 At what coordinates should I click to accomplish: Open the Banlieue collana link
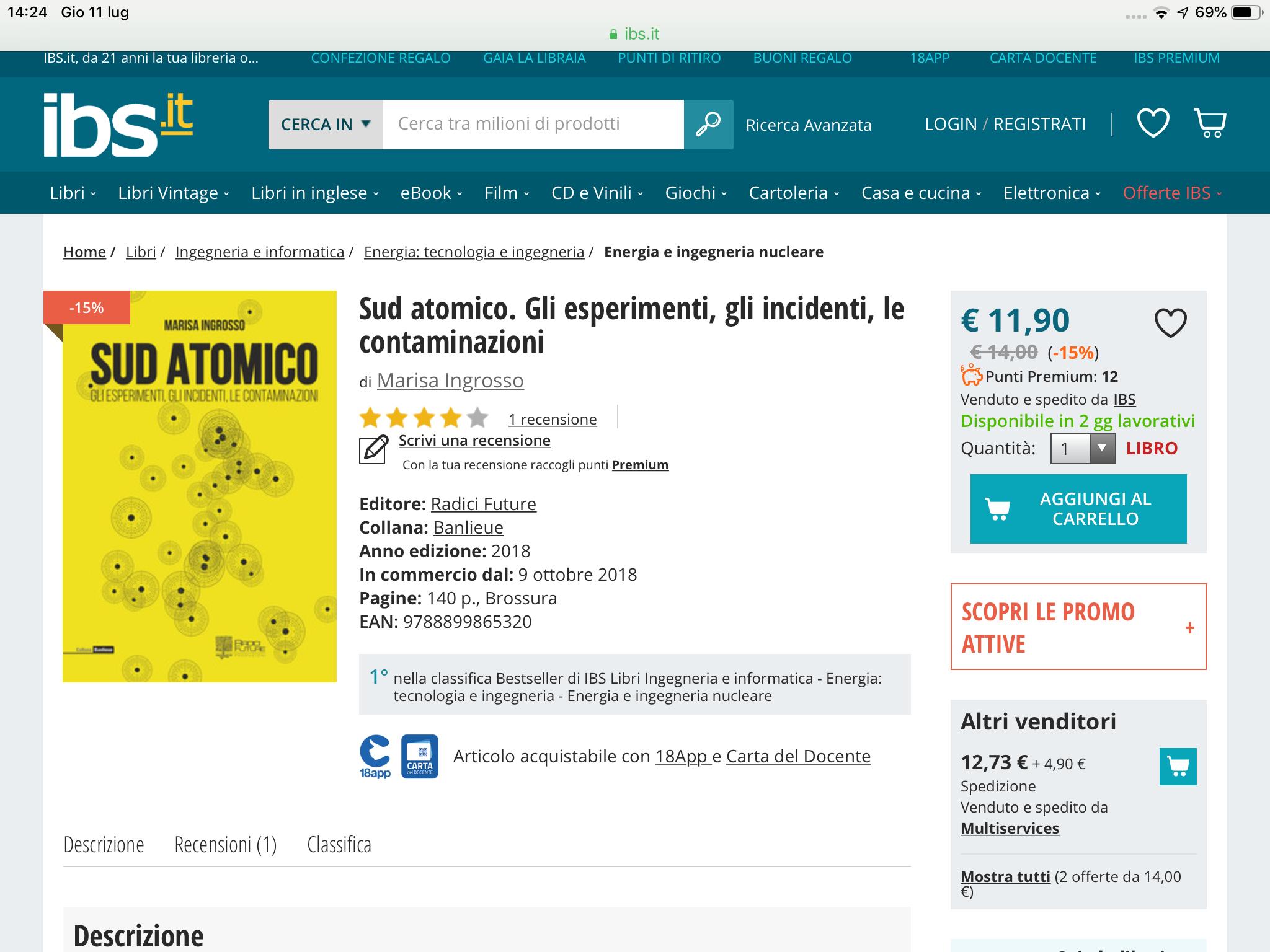pyautogui.click(x=468, y=527)
